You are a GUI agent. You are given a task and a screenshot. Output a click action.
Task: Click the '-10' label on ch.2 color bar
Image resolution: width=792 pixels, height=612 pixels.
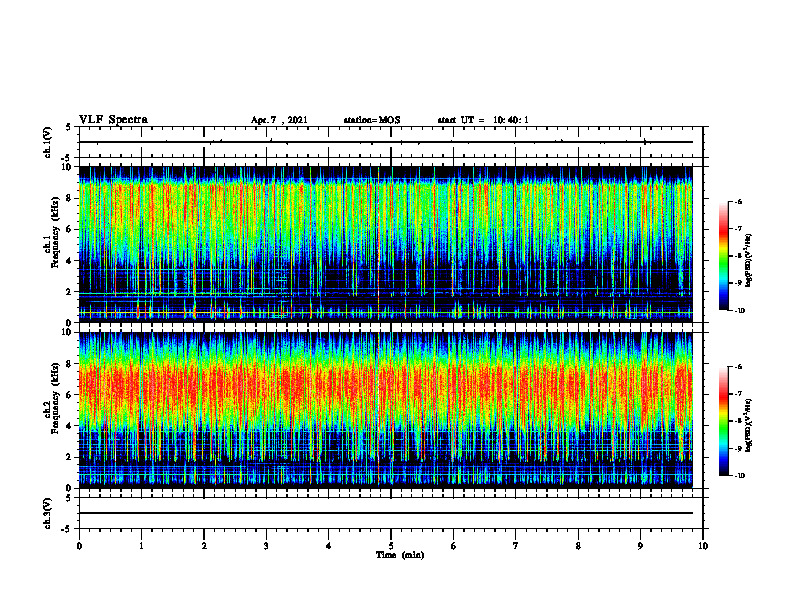[738, 476]
